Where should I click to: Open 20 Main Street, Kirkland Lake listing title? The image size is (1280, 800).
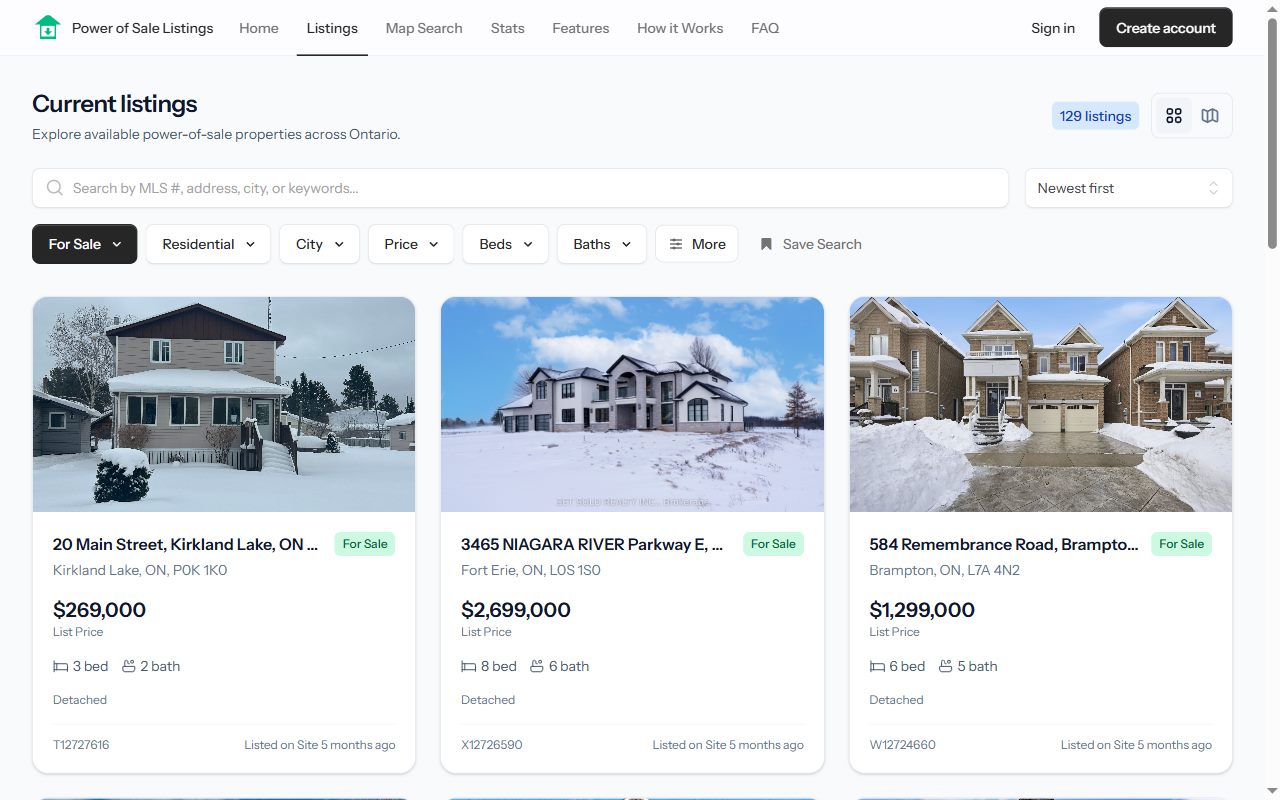click(x=185, y=544)
